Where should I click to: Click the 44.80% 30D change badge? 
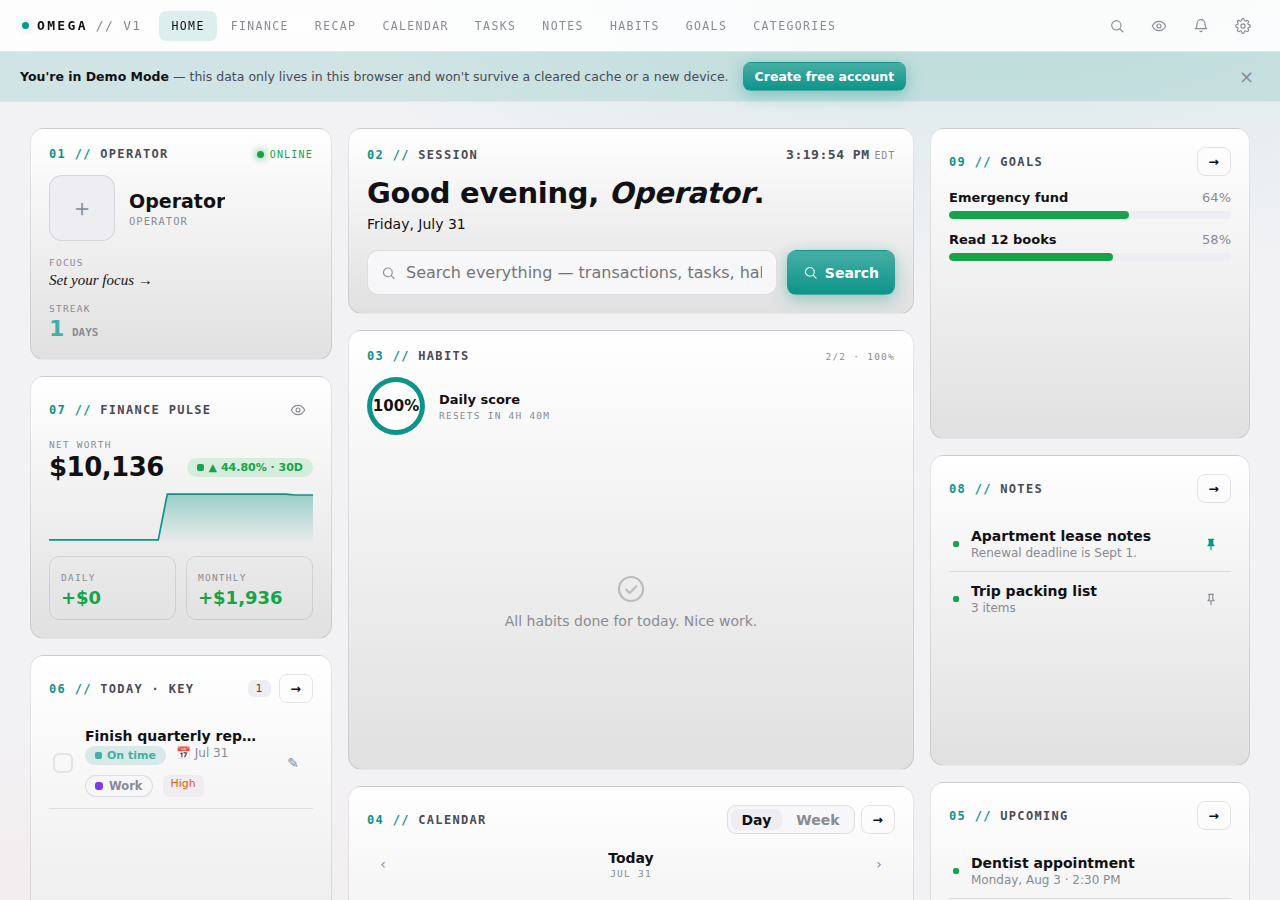250,467
